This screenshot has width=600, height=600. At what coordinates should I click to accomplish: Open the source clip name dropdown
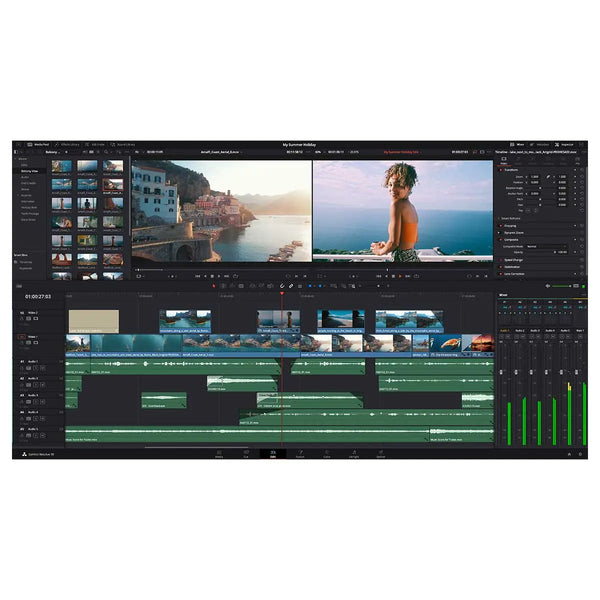pos(222,152)
